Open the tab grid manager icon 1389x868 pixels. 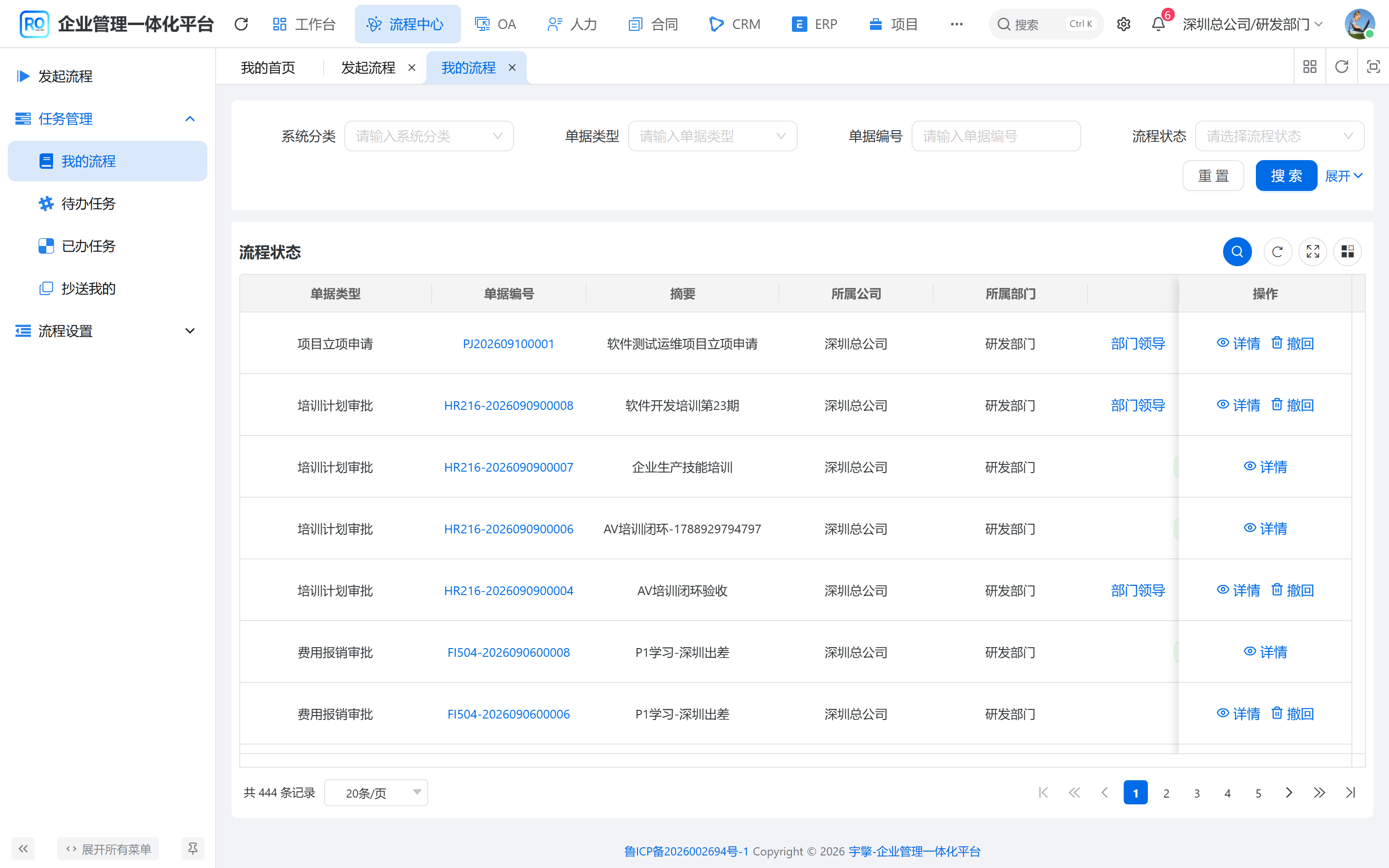(1310, 67)
